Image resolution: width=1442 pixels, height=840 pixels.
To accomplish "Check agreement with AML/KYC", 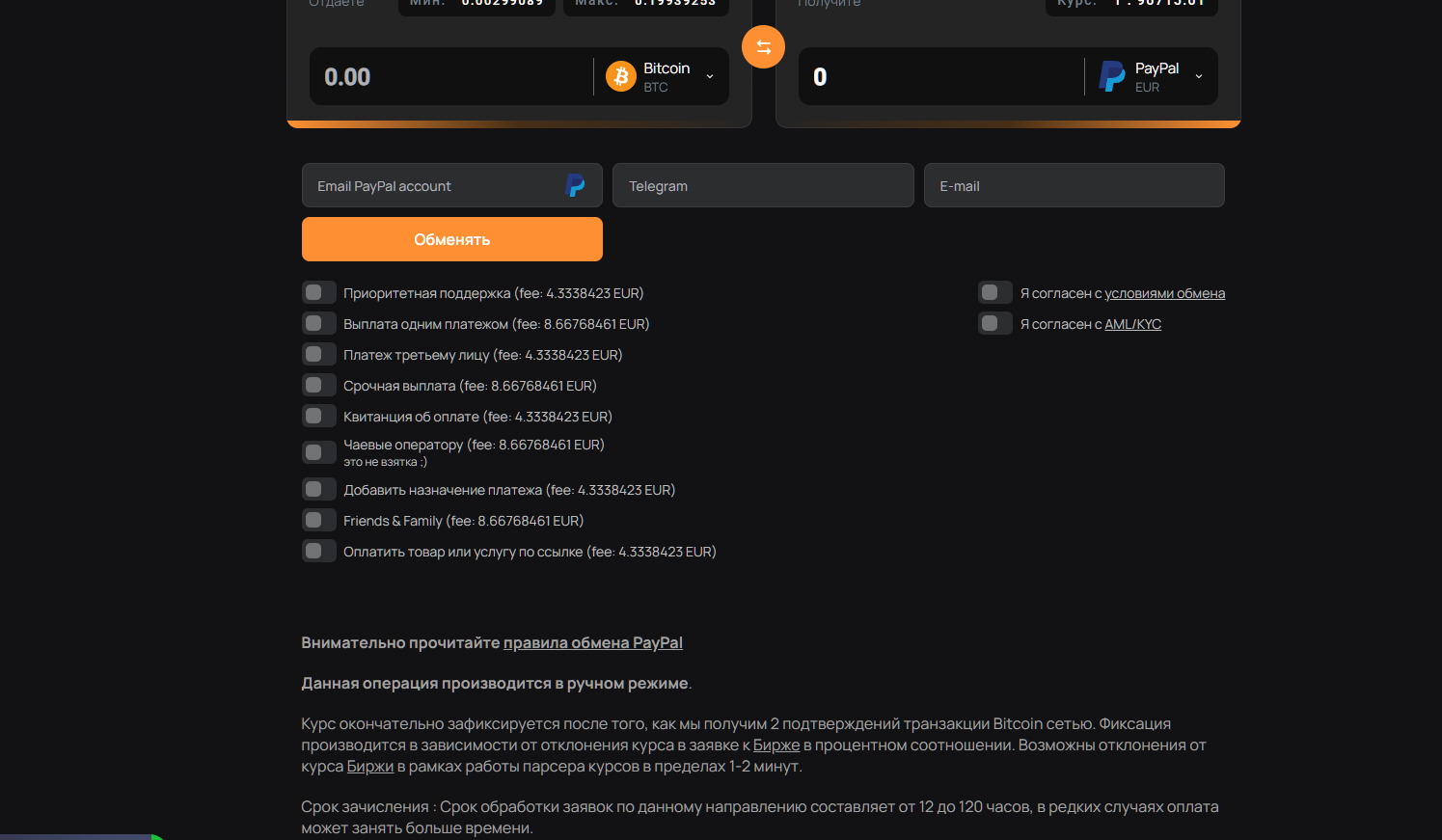I will click(994, 324).
